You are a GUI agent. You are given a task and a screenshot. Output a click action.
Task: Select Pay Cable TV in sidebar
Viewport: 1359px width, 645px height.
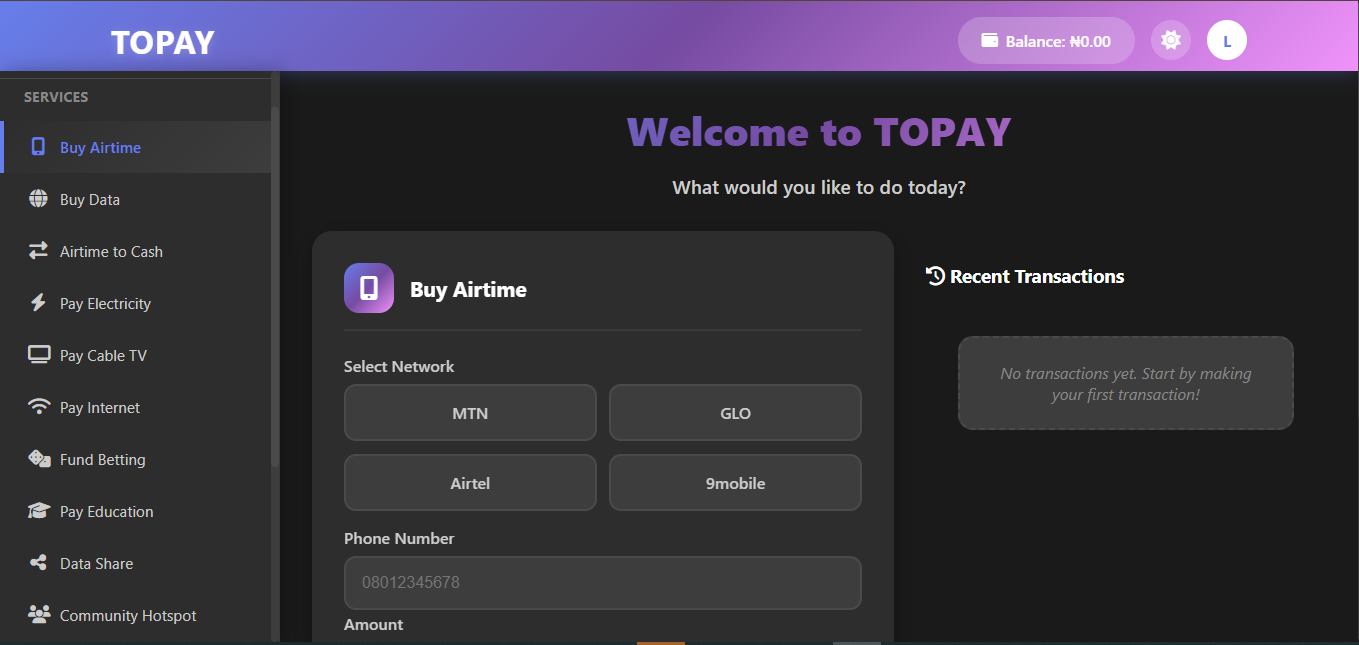[136, 355]
